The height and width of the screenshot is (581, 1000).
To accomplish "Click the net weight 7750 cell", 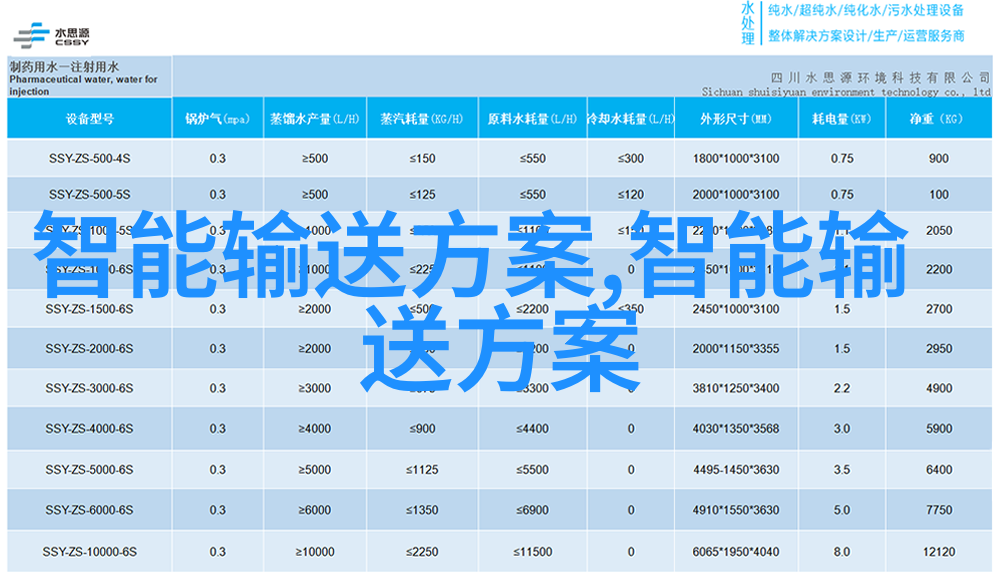I will 939,510.
